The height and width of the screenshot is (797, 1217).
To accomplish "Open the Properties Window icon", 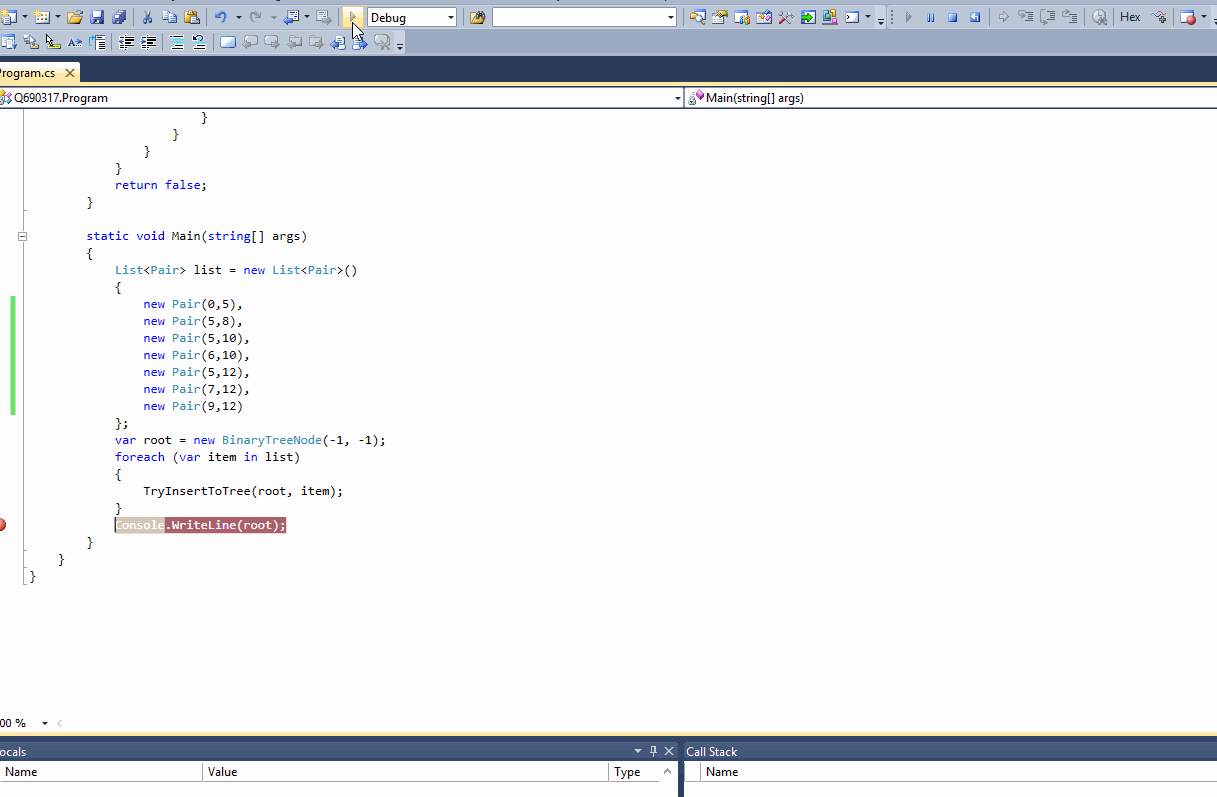I will (720, 17).
